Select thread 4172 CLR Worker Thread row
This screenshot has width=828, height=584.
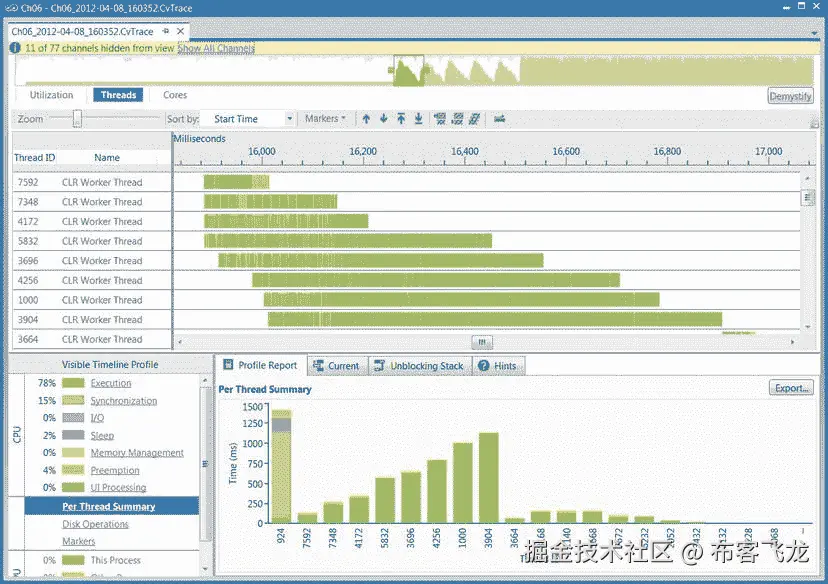[x=92, y=221]
